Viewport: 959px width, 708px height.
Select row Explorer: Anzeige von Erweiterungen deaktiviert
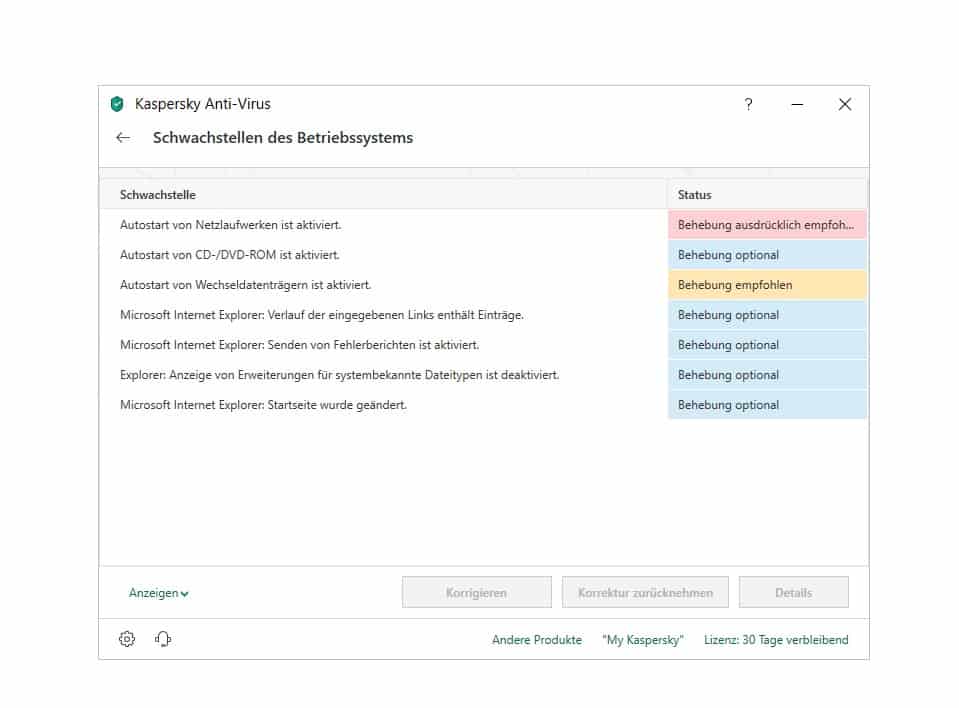(483, 375)
